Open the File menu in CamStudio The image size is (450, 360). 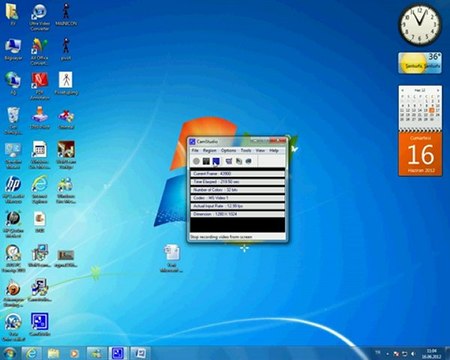195,151
